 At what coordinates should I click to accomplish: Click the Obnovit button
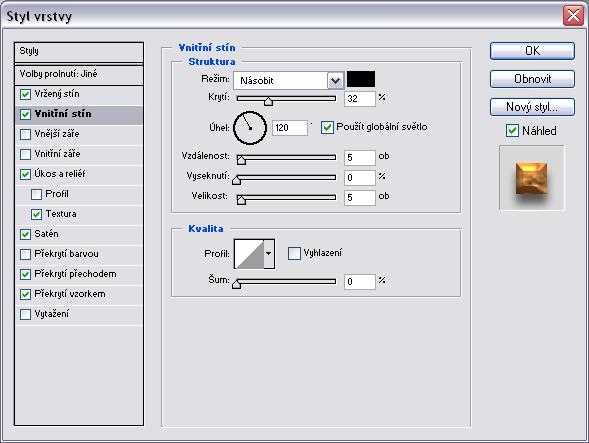[x=532, y=79]
